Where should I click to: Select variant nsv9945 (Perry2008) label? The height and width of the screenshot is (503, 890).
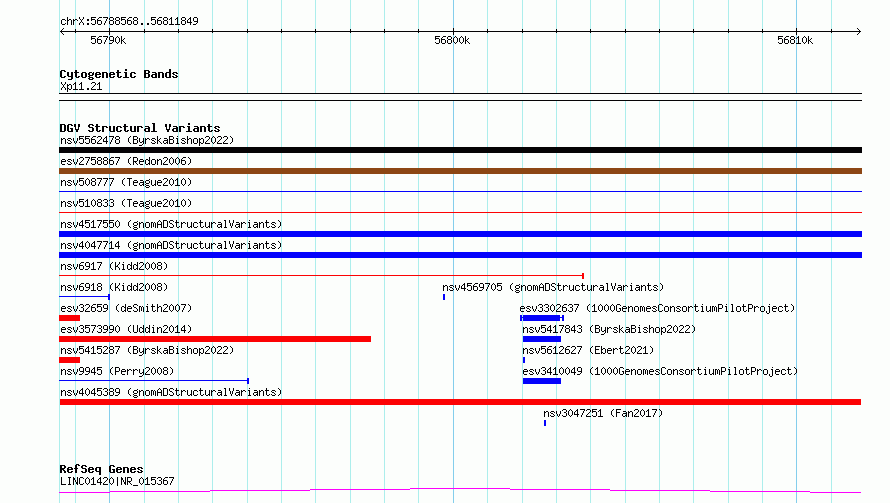click(117, 371)
